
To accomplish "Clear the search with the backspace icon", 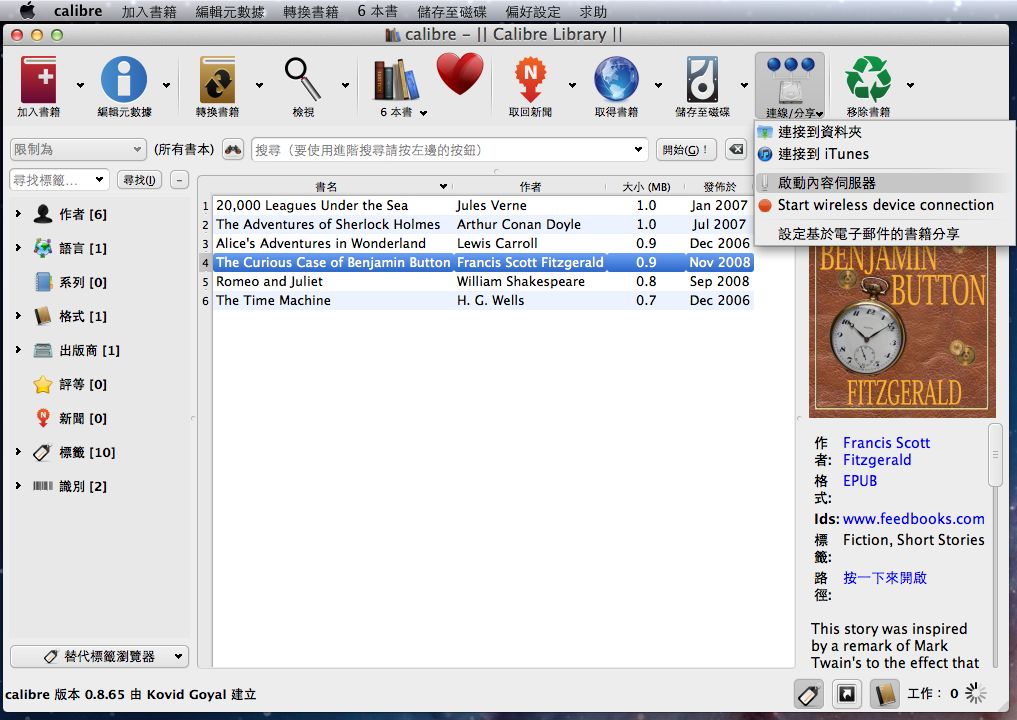I will tap(736, 150).
